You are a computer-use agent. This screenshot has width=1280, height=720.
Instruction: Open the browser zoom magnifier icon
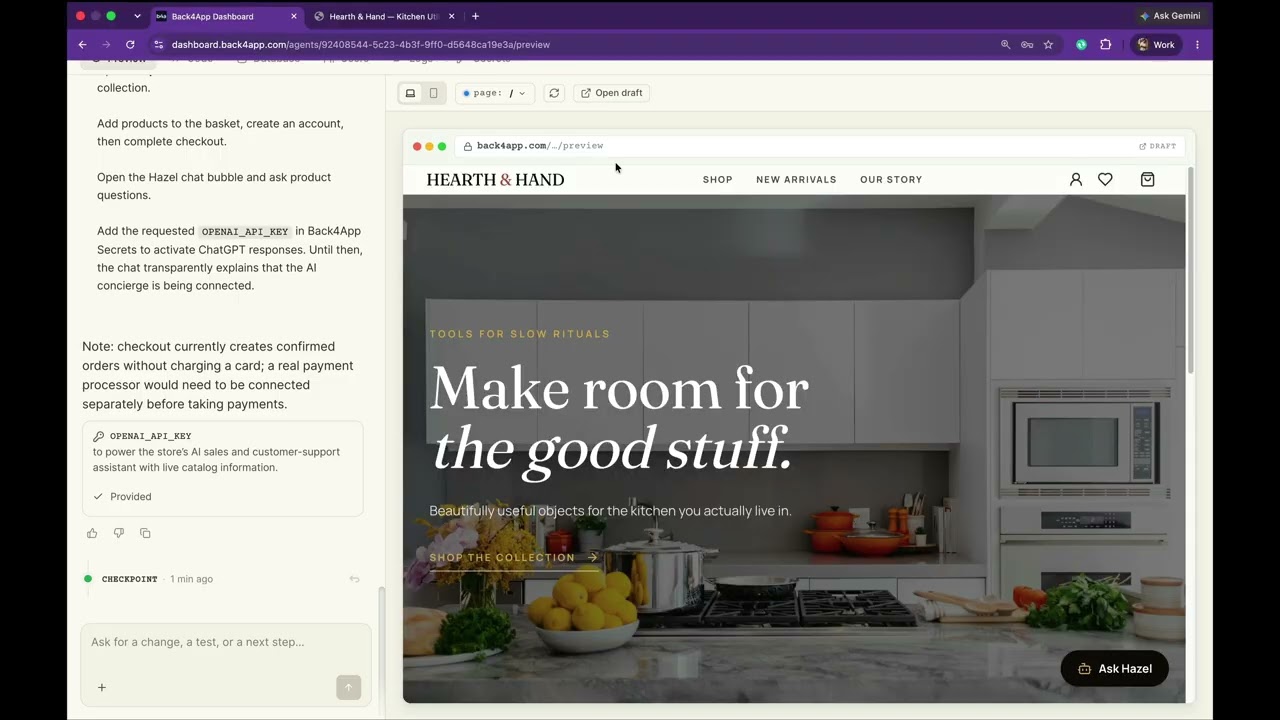(x=1005, y=44)
